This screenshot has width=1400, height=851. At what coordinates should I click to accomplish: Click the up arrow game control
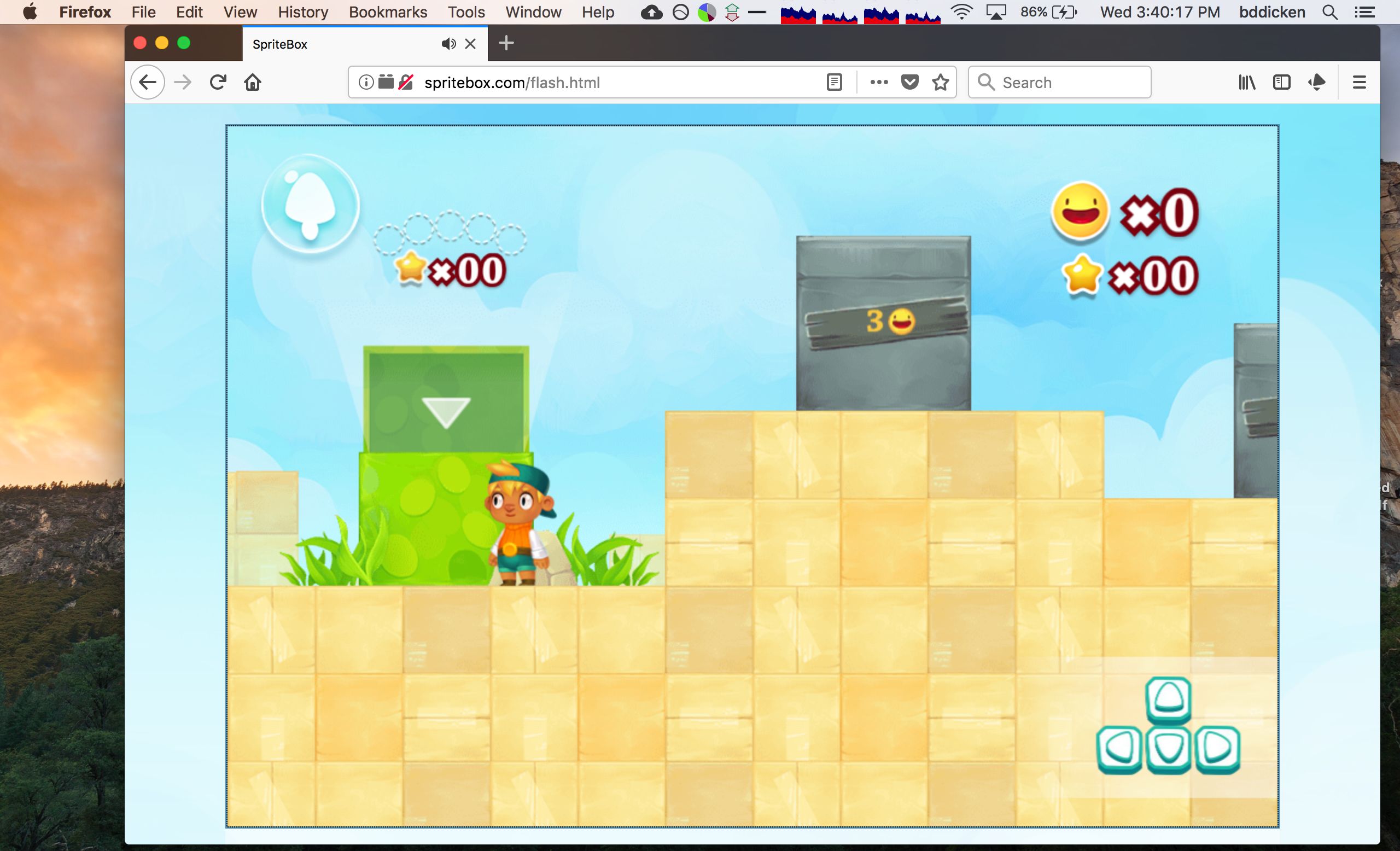tap(1168, 700)
